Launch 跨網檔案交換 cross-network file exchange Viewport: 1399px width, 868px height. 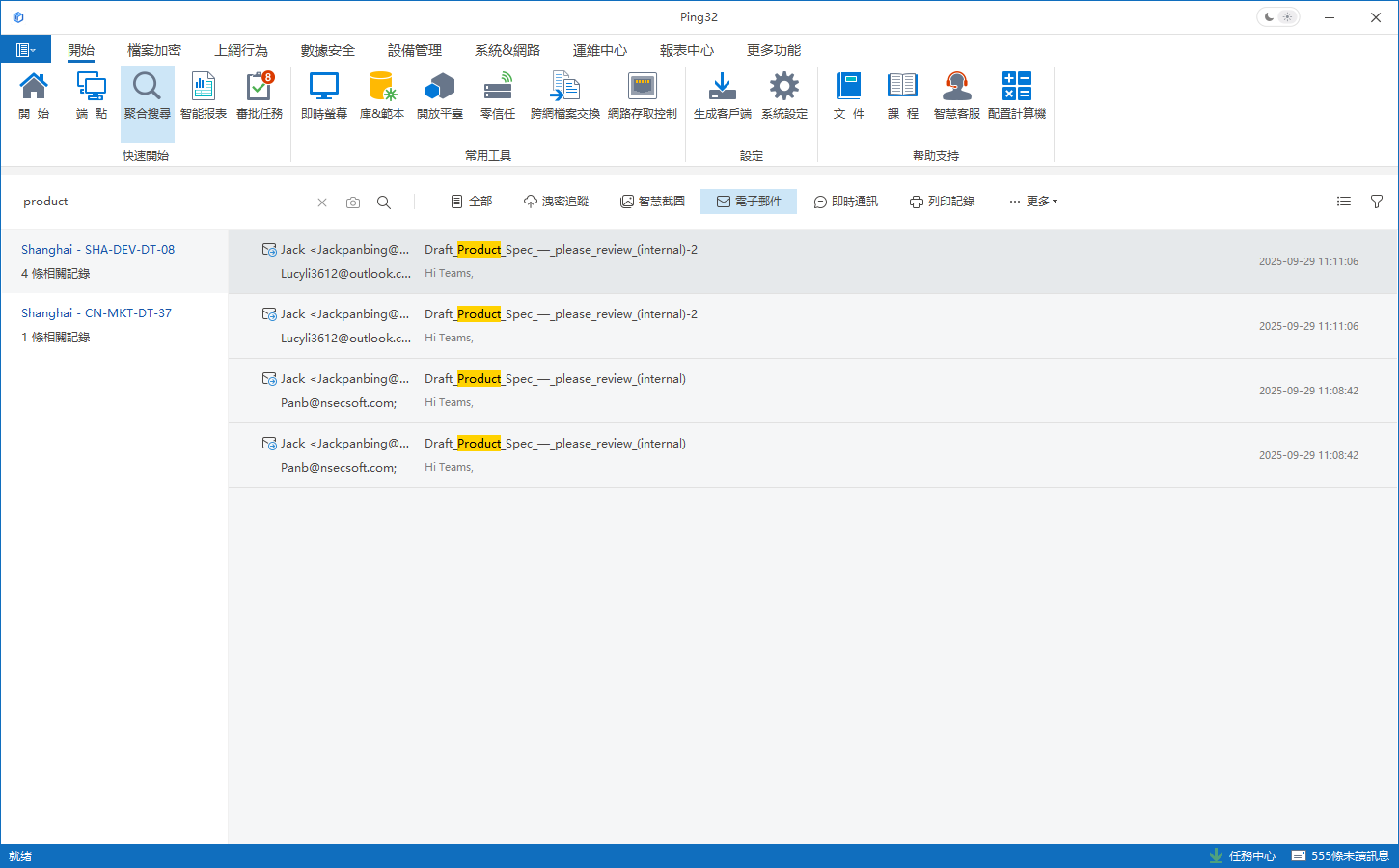tap(564, 95)
